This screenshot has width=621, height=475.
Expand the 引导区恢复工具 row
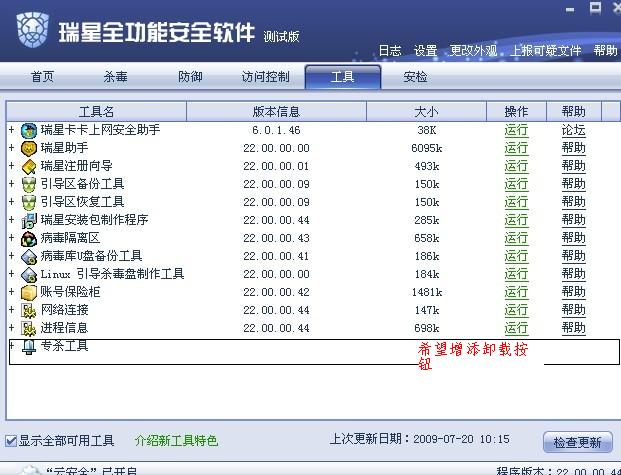[x=12, y=202]
